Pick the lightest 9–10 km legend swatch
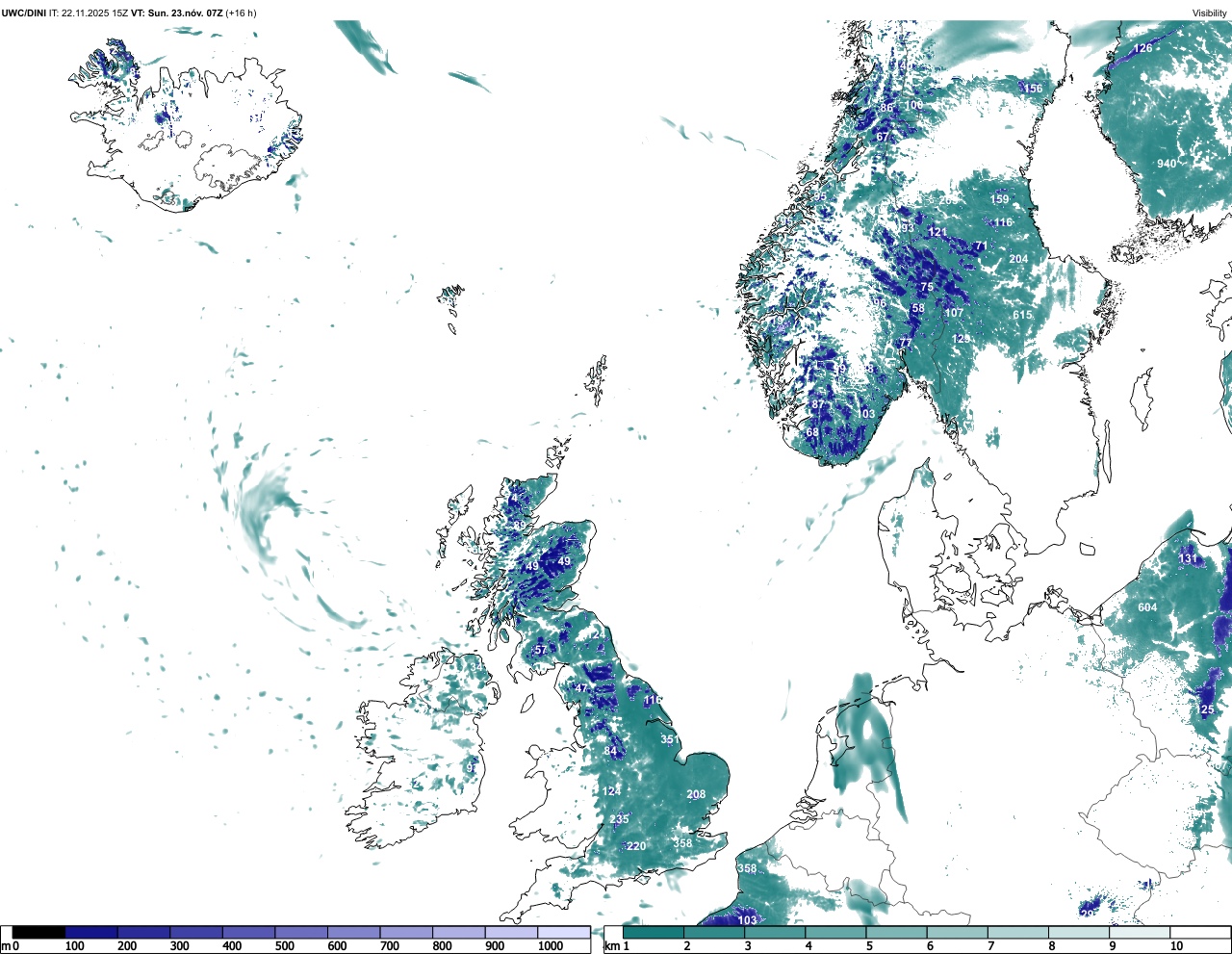This screenshot has width=1232, height=954. pyautogui.click(x=1141, y=932)
